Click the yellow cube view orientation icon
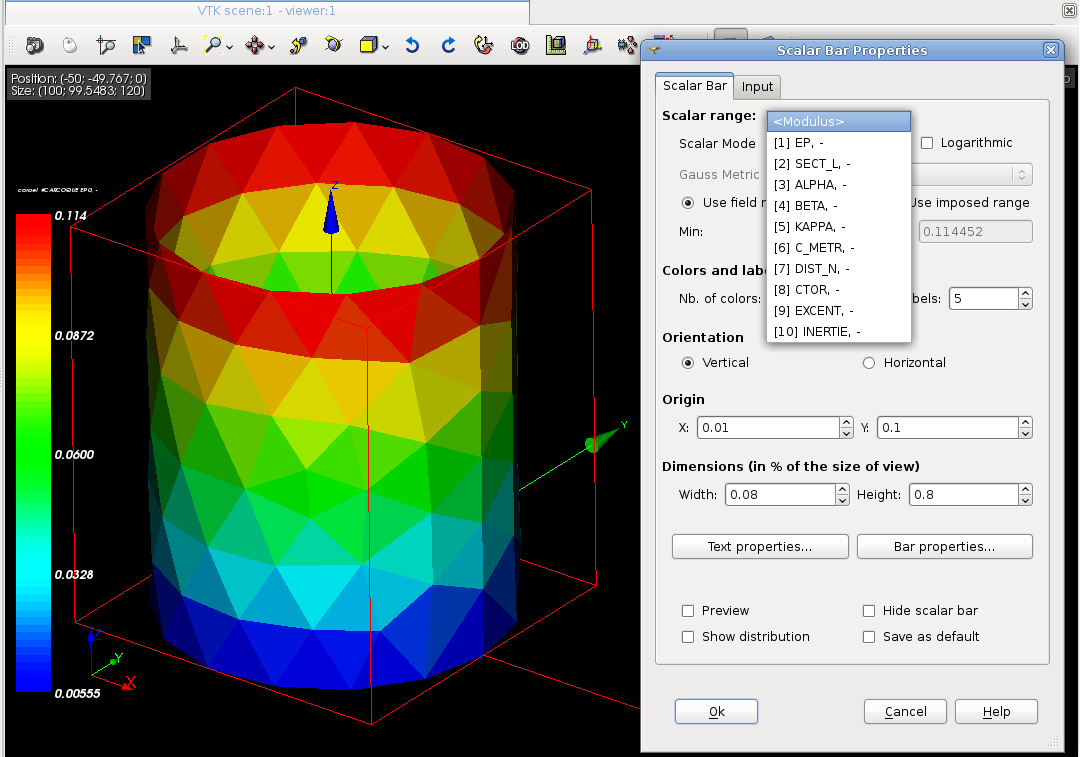The width and height of the screenshot is (1080, 757). click(368, 45)
